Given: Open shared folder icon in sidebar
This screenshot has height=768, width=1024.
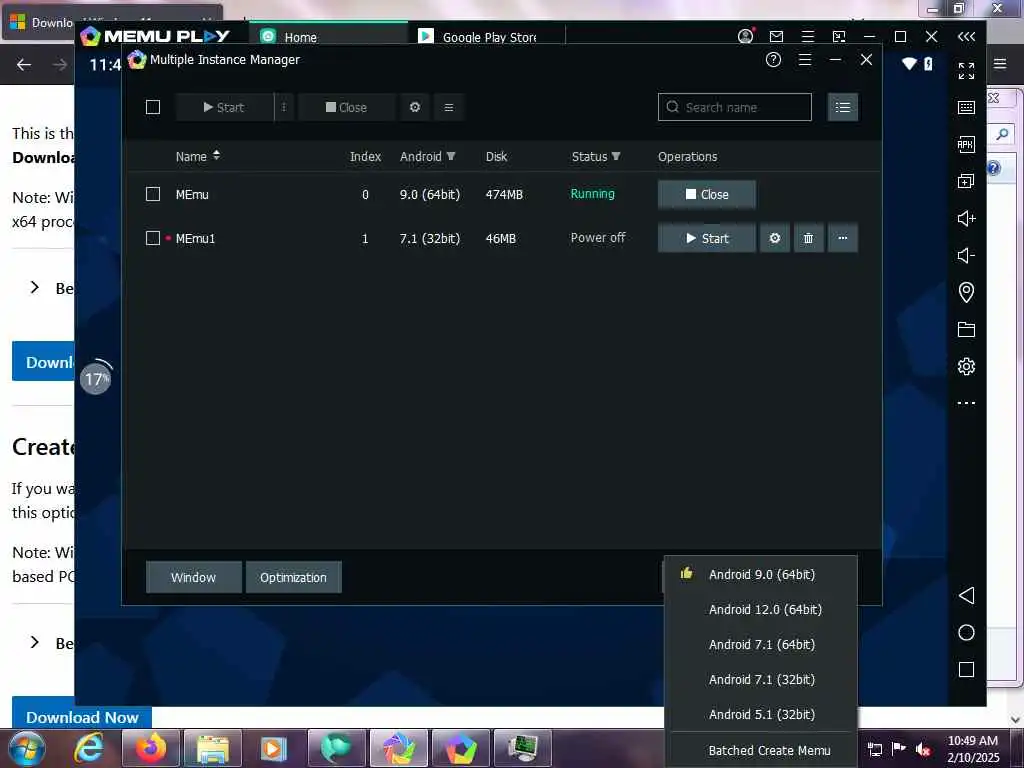Looking at the screenshot, I should pyautogui.click(x=967, y=329).
